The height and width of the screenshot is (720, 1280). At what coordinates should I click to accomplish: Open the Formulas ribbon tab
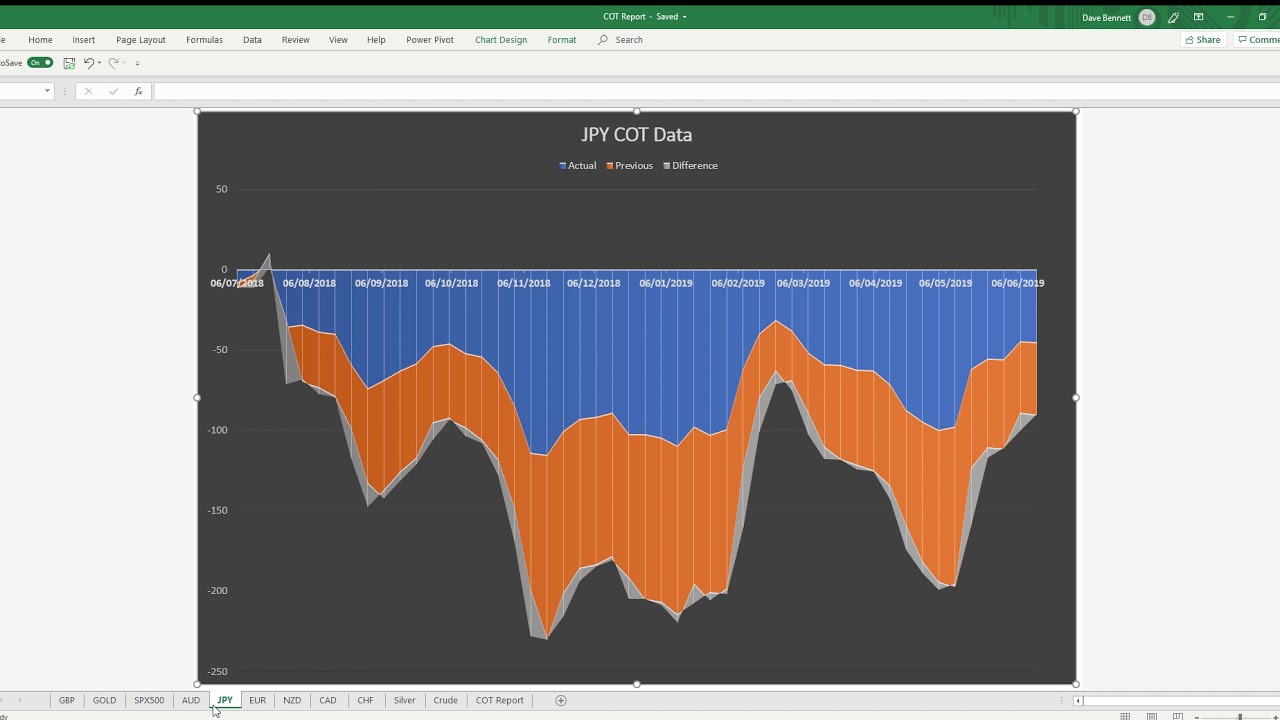[x=204, y=40]
